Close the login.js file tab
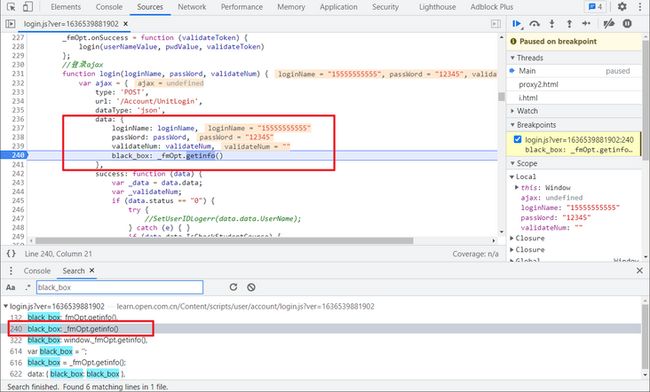Viewport: 650px width, 392px height. point(125,24)
